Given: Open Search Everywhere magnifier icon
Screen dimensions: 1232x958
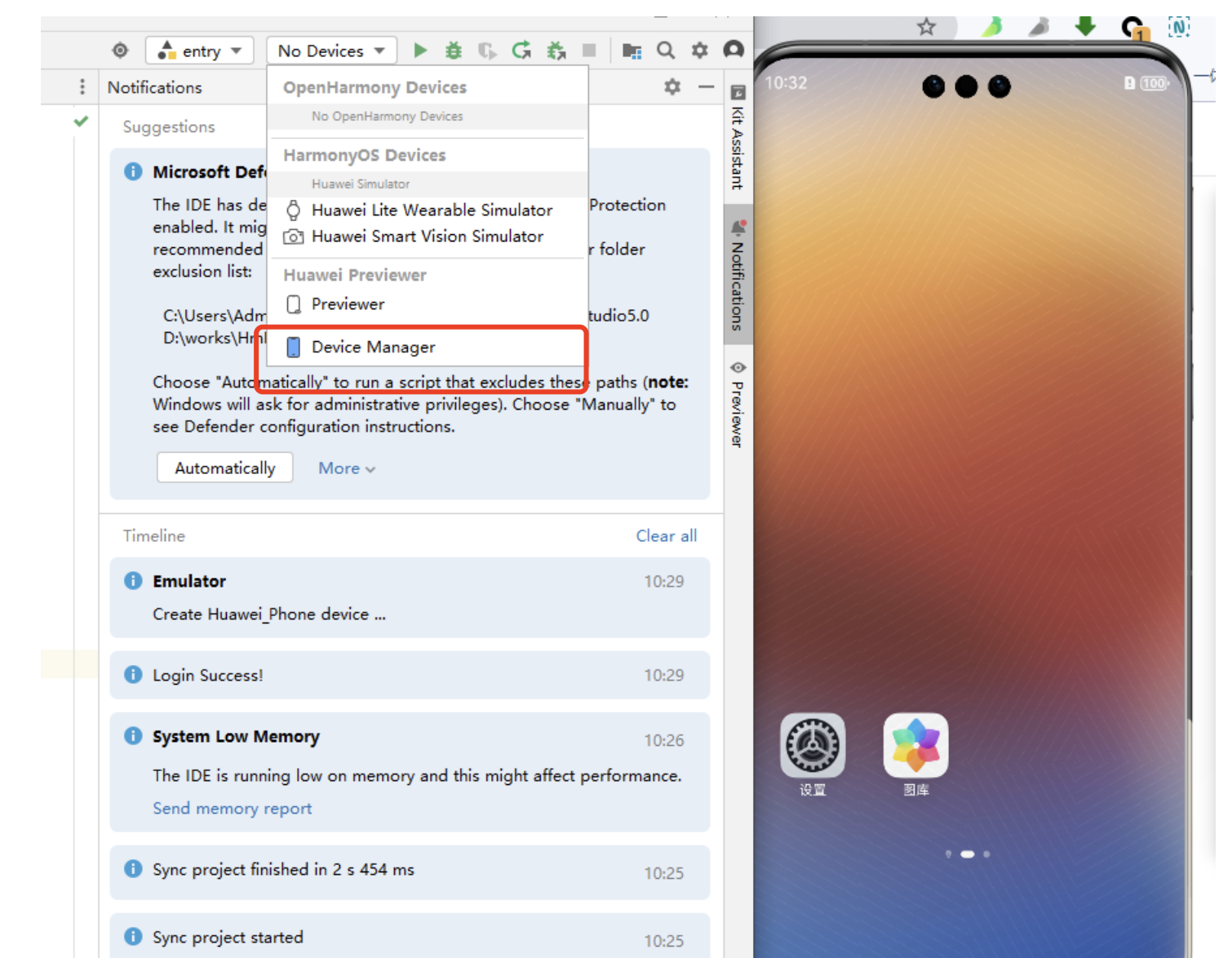Looking at the screenshot, I should [x=666, y=51].
